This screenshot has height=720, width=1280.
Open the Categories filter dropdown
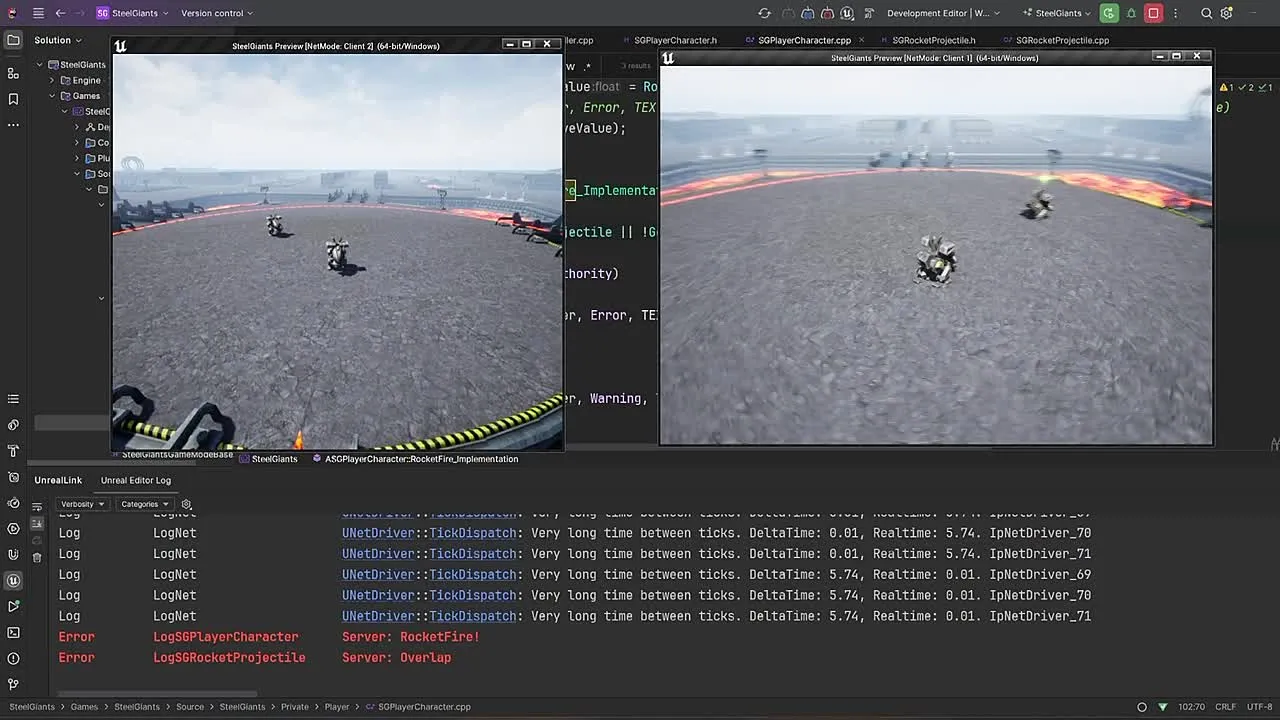[x=145, y=504]
